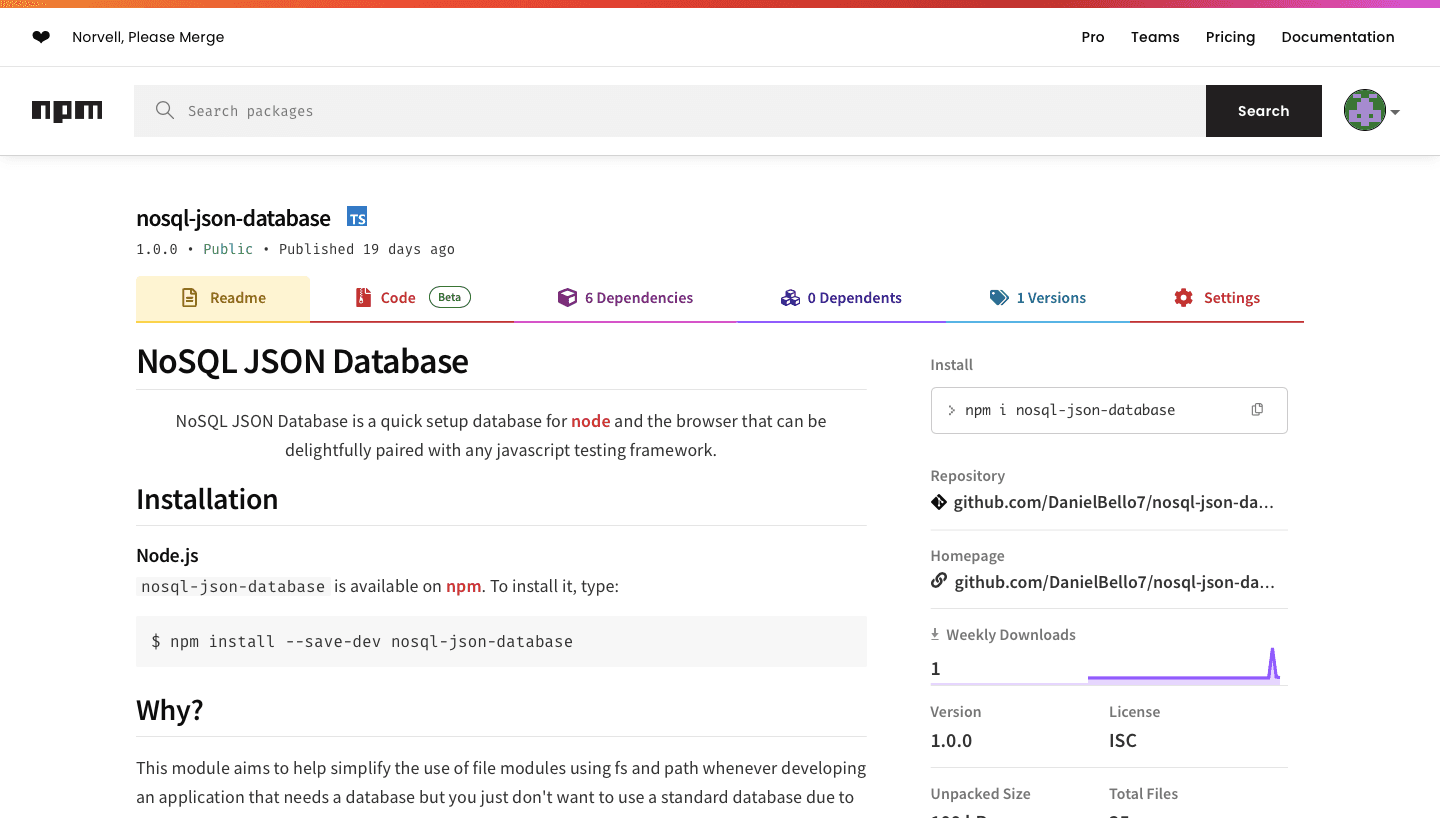Viewport: 1440px width, 818px height.
Task: Open the 1 Versions tab
Action: (x=1037, y=298)
